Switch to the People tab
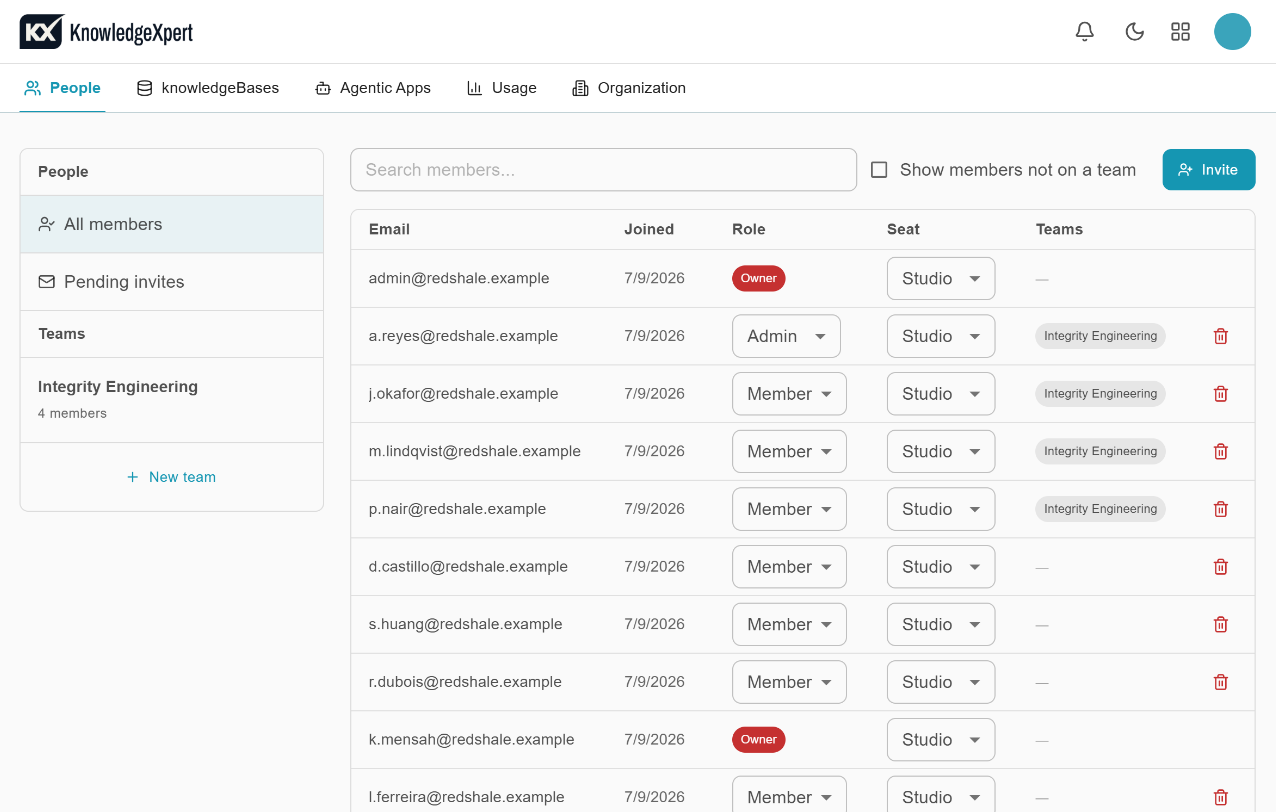Screen dimensions: 1276x812 (63, 88)
